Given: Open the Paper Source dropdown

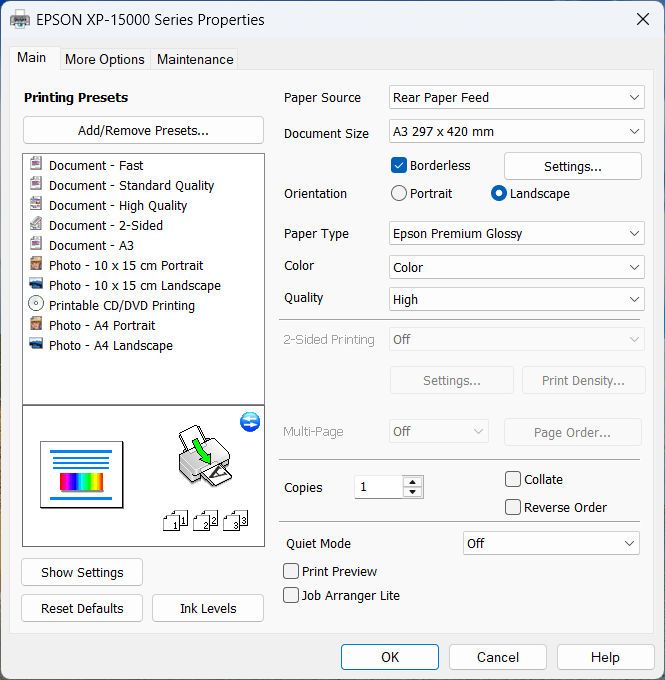Looking at the screenshot, I should click(516, 97).
